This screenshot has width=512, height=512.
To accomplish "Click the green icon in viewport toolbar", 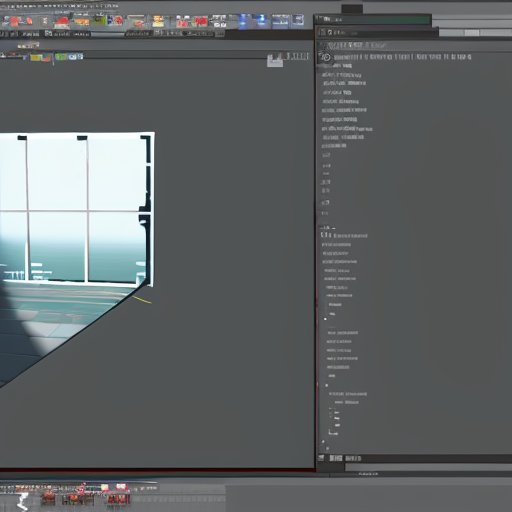I will coord(61,57).
